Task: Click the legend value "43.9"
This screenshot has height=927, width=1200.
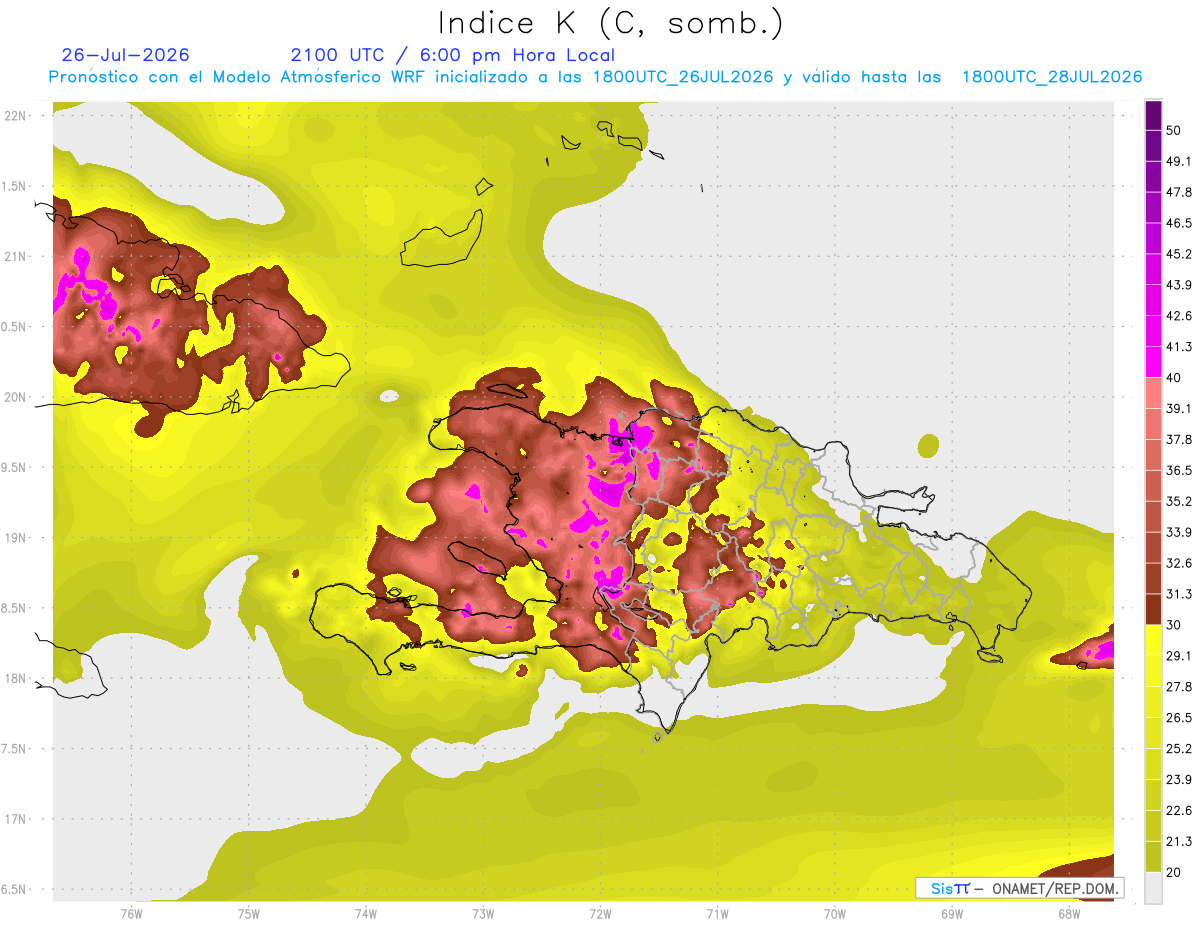Action: coord(1179,285)
